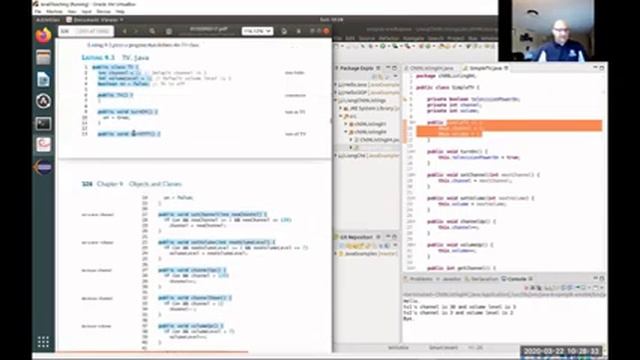This screenshot has width=640, height=360.
Task: Click 'Smart Insert' in Eclipse status bar
Action: point(443,348)
